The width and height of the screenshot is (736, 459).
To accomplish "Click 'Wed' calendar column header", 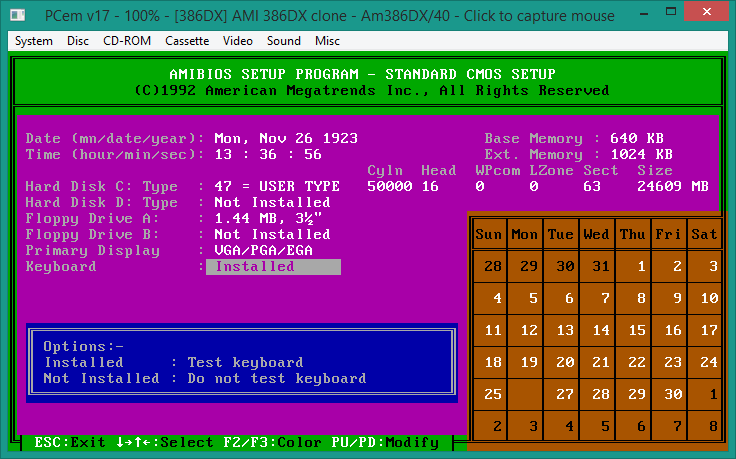I will (597, 234).
